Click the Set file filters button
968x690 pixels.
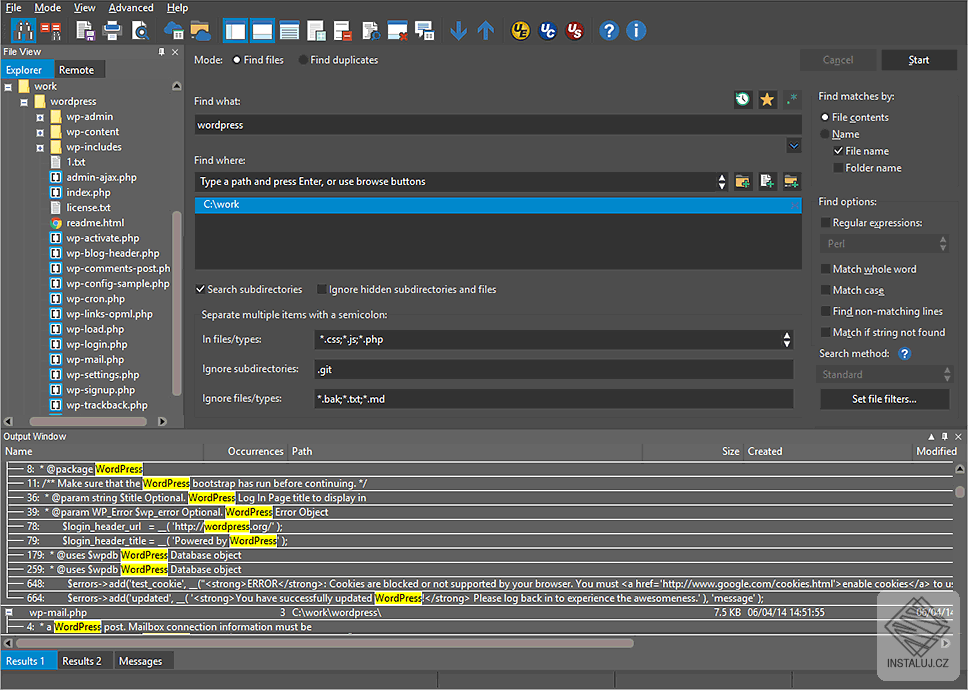pos(884,399)
